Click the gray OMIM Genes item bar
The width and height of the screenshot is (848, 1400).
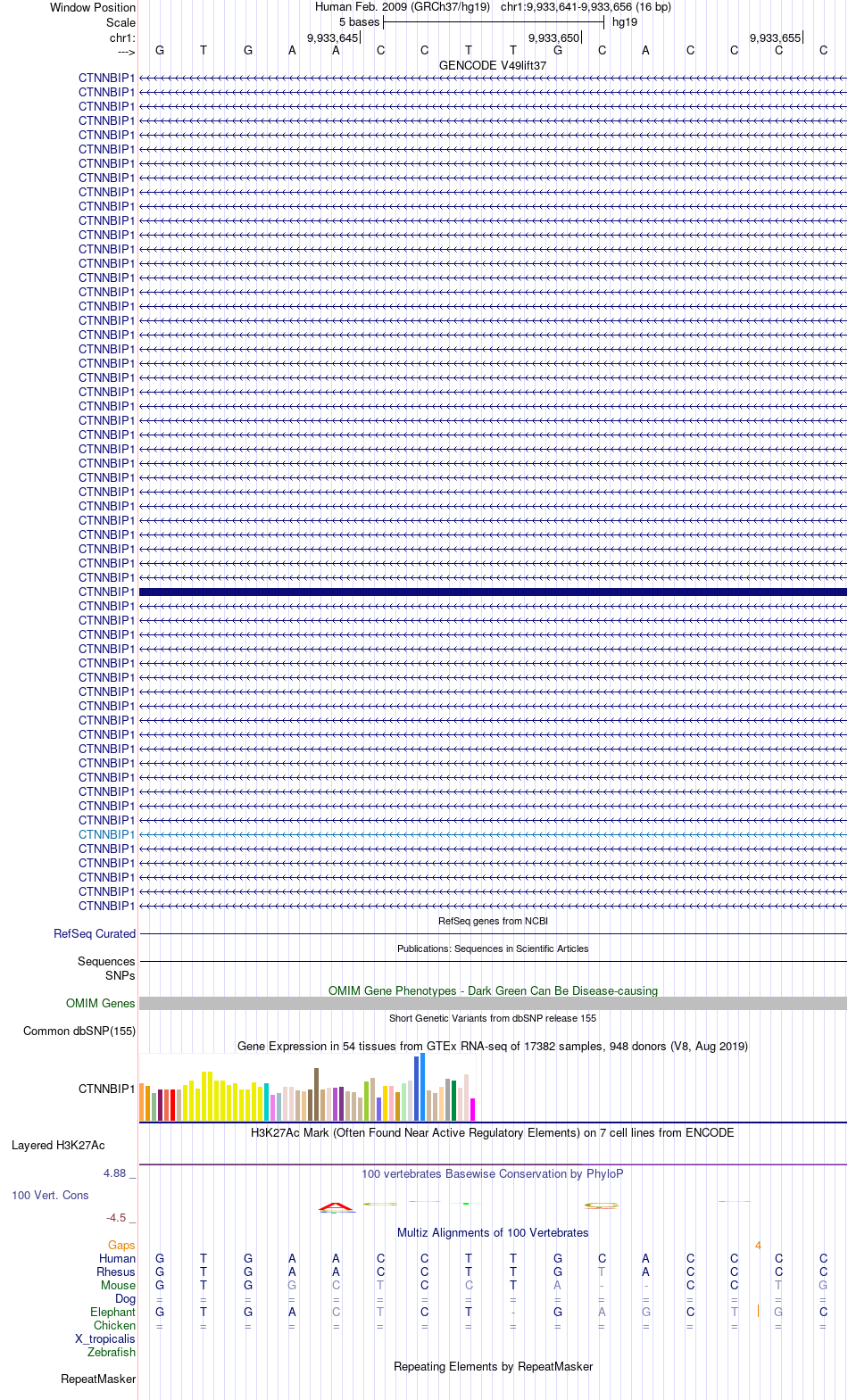[493, 1003]
